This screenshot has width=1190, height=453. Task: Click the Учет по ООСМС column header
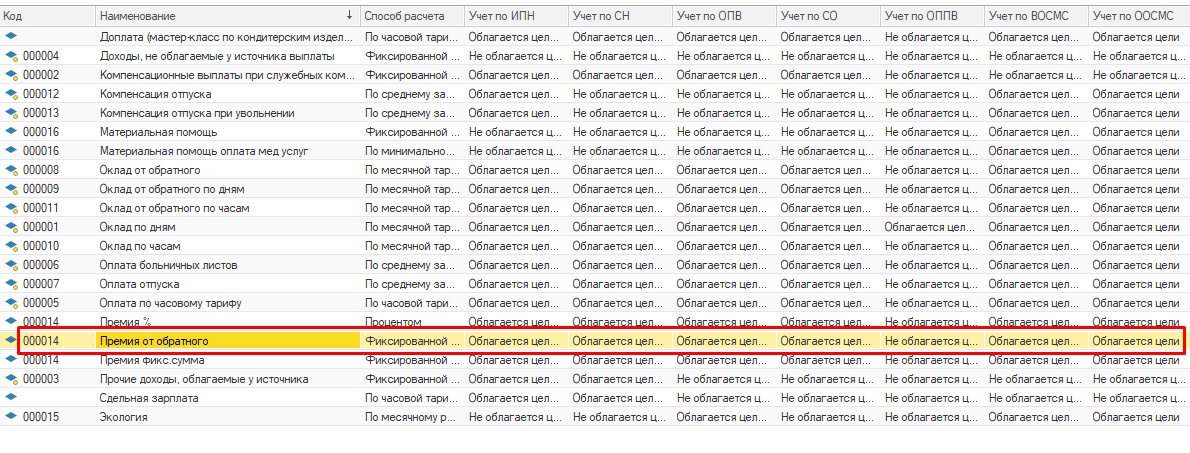(x=1139, y=15)
